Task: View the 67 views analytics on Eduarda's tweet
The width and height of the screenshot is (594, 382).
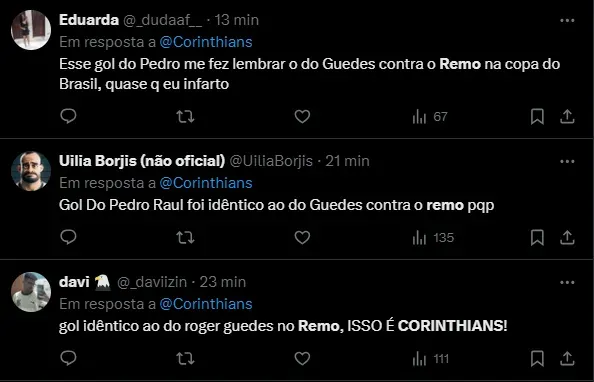Action: pos(430,117)
